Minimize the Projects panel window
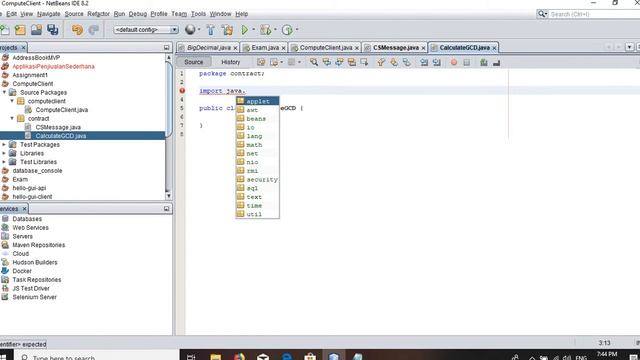Screen dimensions: 640x360 click(x=166, y=48)
